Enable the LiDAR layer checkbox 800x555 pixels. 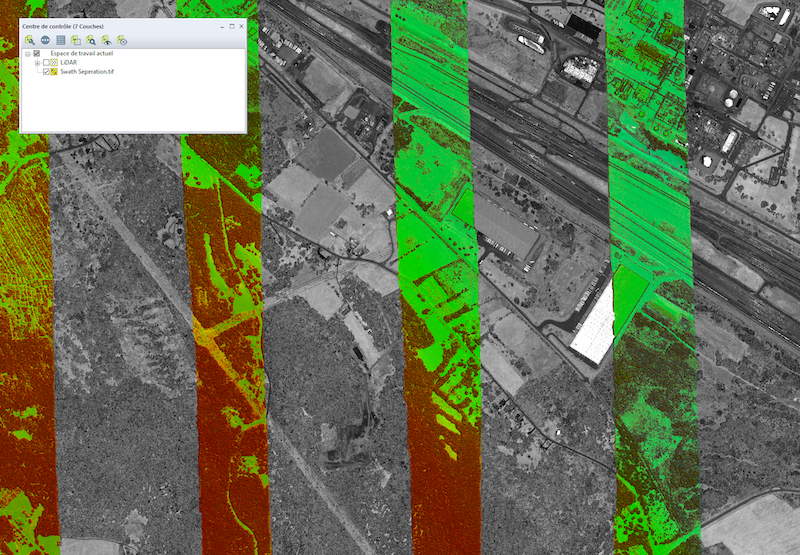tap(46, 62)
